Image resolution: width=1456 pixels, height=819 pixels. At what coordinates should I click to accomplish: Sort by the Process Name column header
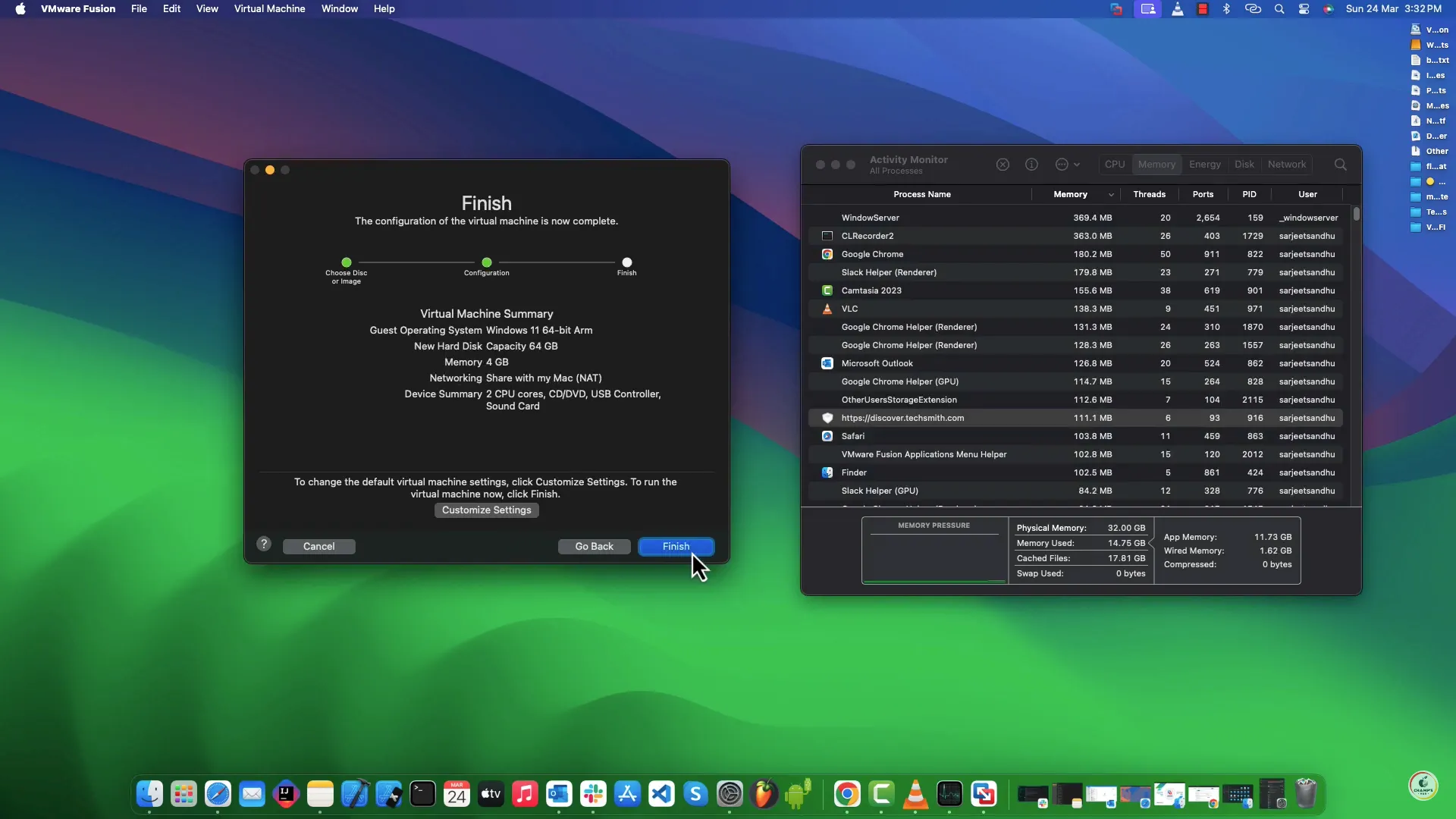pos(921,195)
